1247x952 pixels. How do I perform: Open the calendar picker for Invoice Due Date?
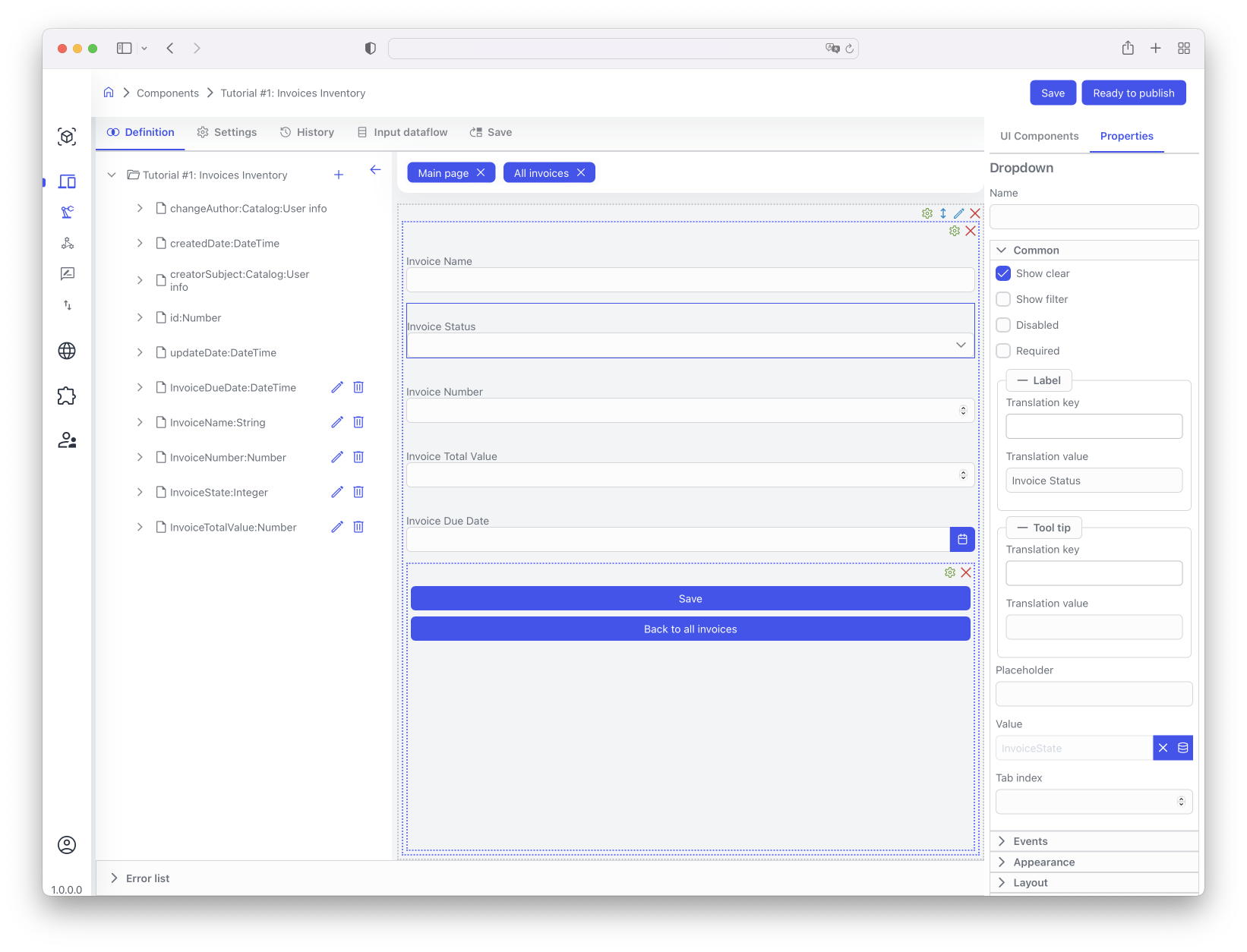pyautogui.click(x=962, y=539)
